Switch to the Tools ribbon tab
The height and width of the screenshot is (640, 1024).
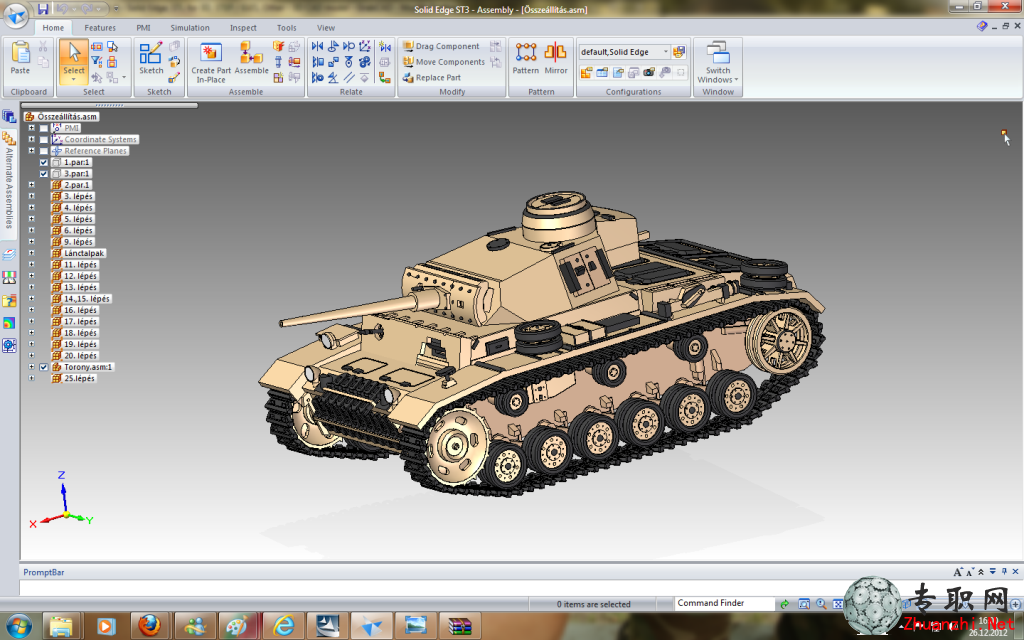point(286,27)
